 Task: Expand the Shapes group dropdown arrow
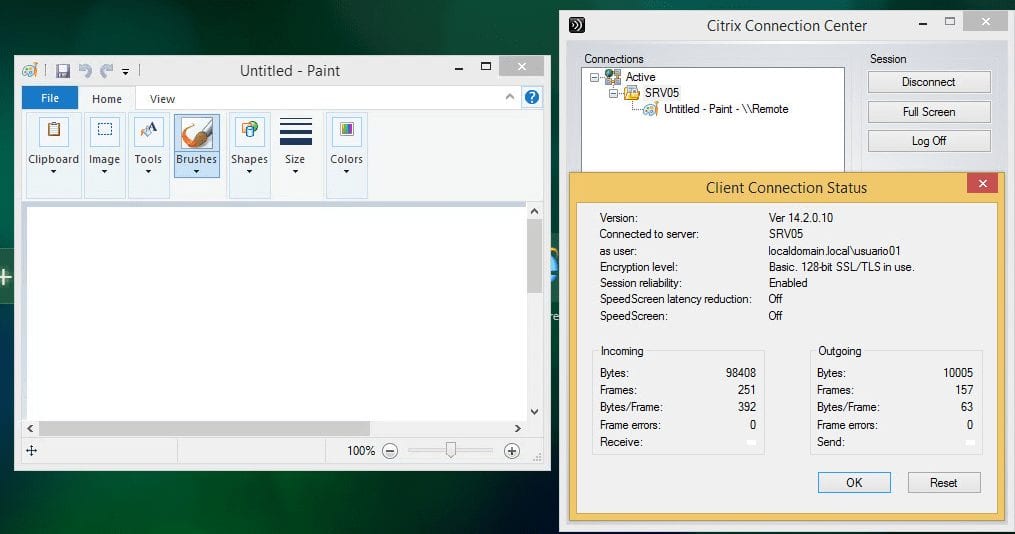pos(249,172)
